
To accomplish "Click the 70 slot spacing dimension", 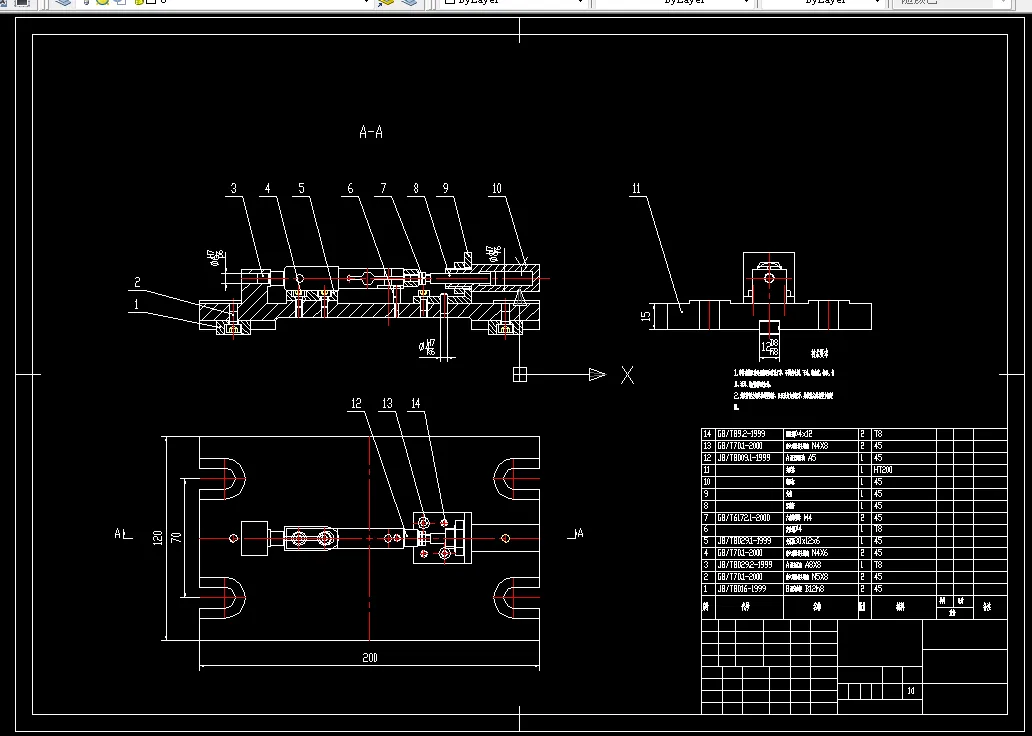I will coord(176,537).
